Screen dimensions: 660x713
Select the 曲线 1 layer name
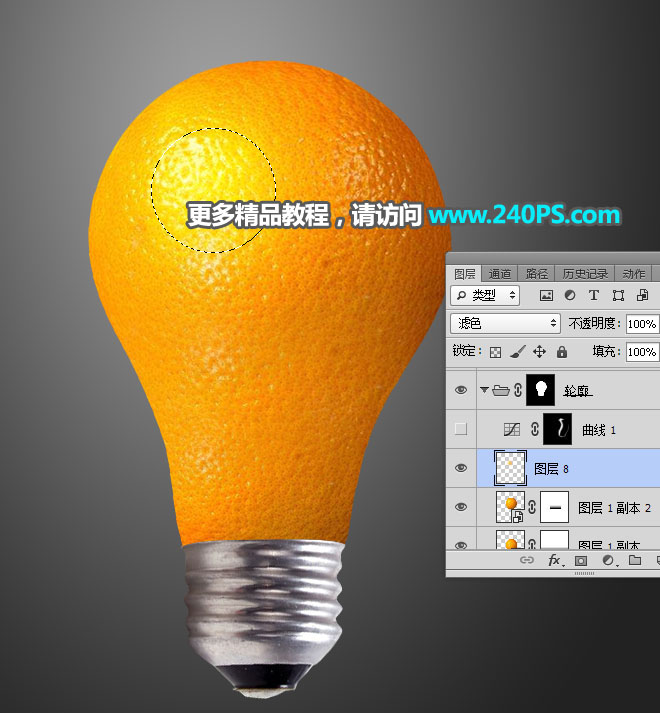pos(599,430)
